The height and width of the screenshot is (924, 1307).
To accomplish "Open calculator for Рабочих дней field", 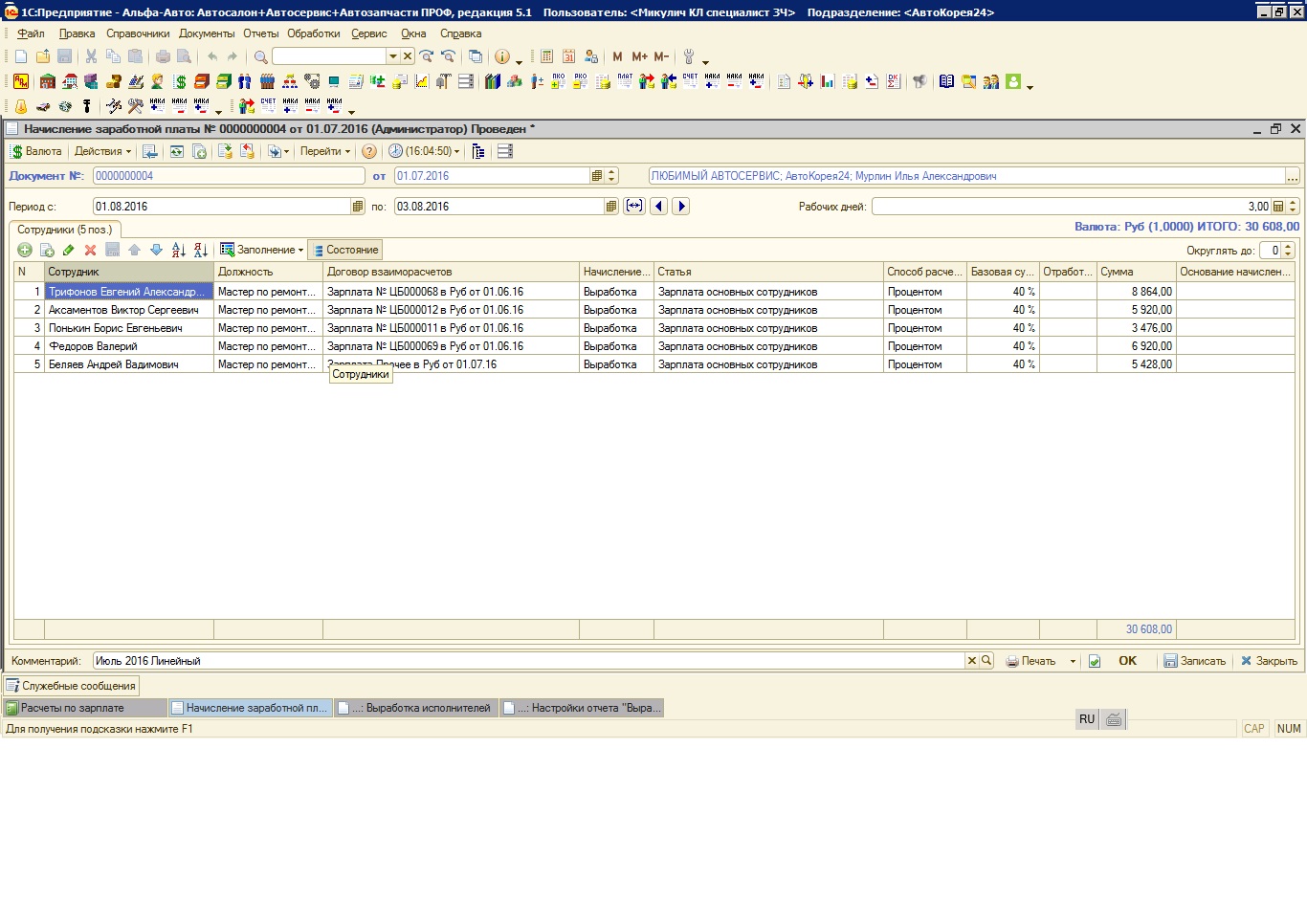I will [x=1278, y=207].
